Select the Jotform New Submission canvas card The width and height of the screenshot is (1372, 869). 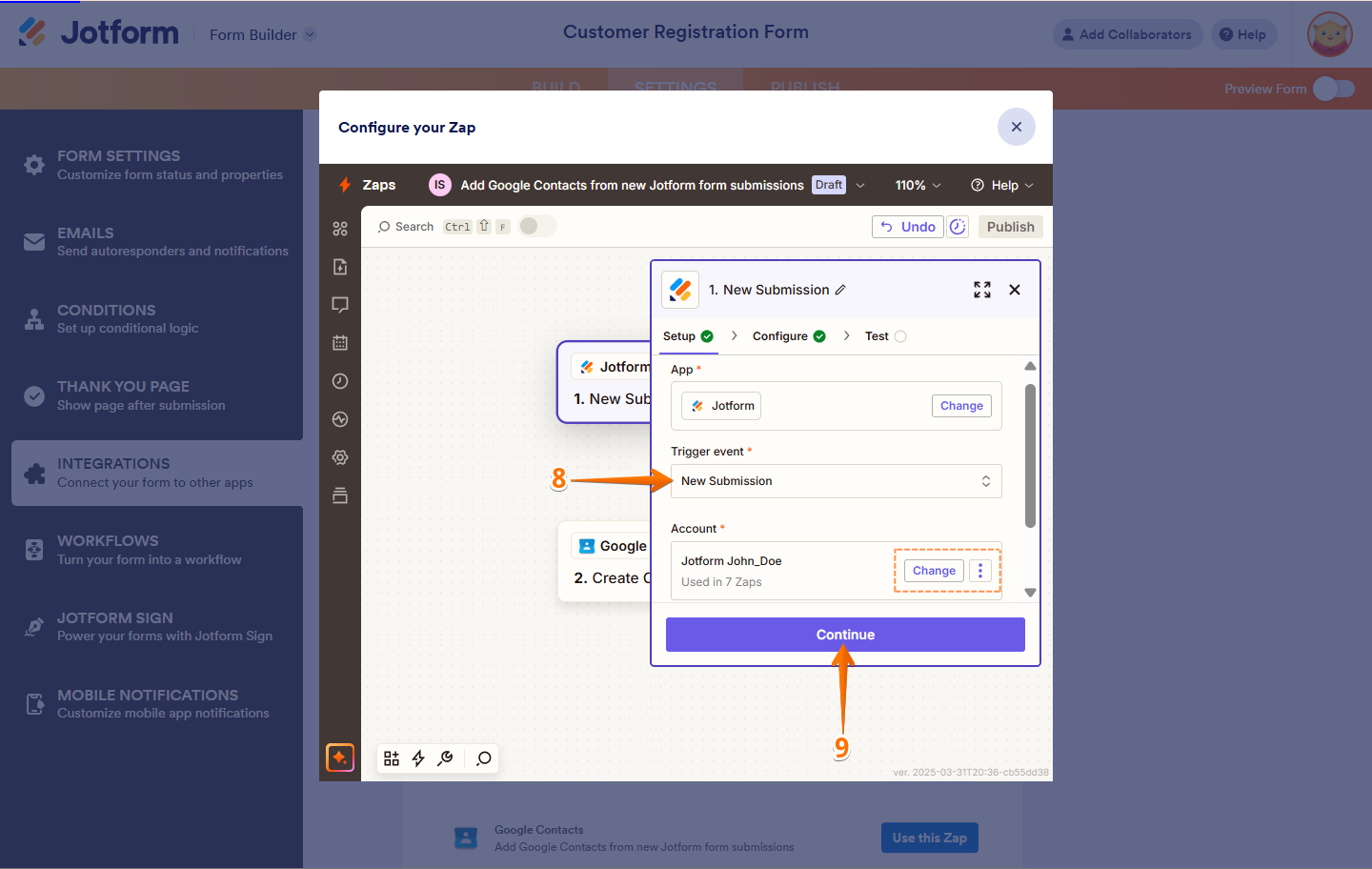[x=604, y=382]
